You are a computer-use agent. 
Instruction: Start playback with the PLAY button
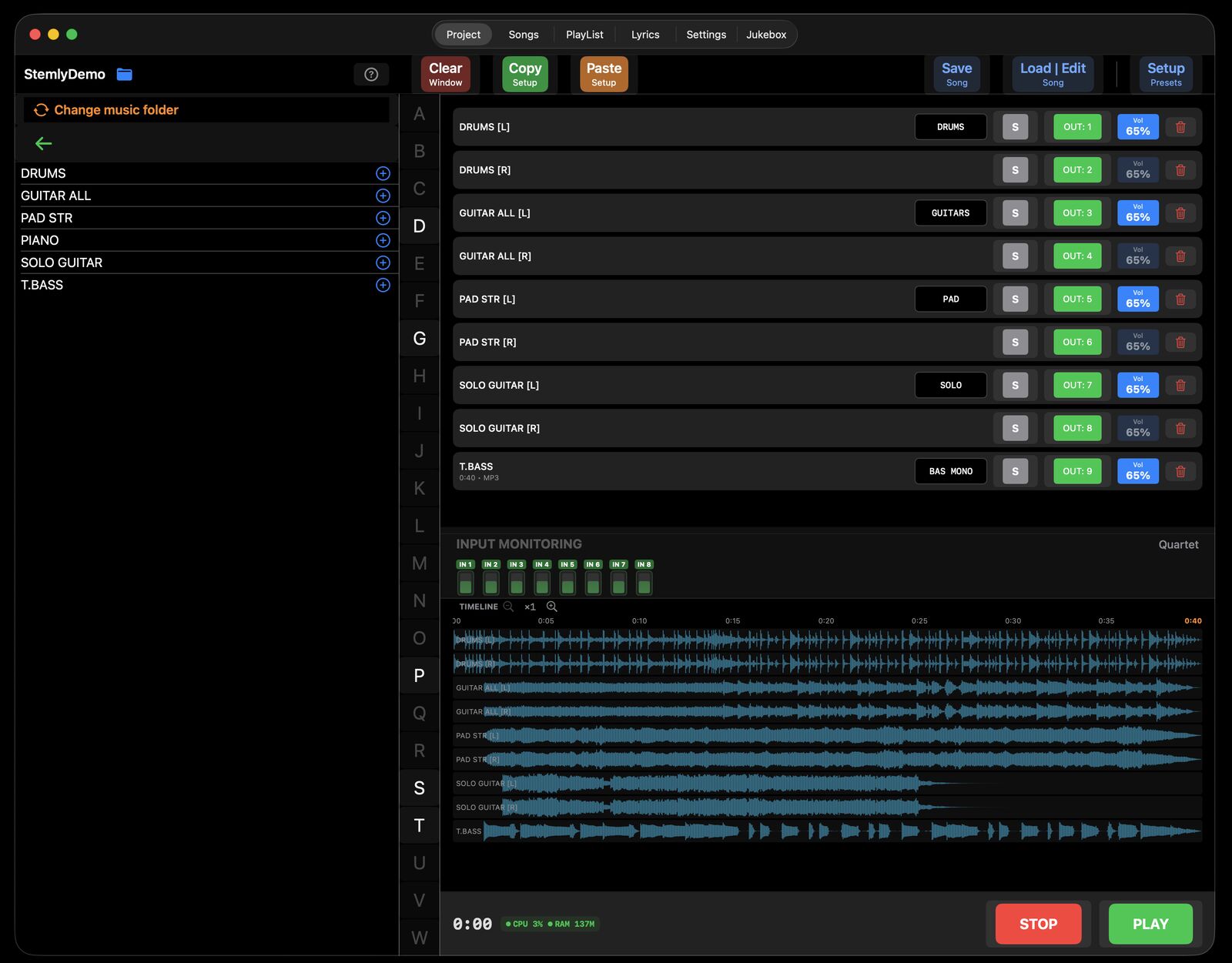pyautogui.click(x=1150, y=924)
